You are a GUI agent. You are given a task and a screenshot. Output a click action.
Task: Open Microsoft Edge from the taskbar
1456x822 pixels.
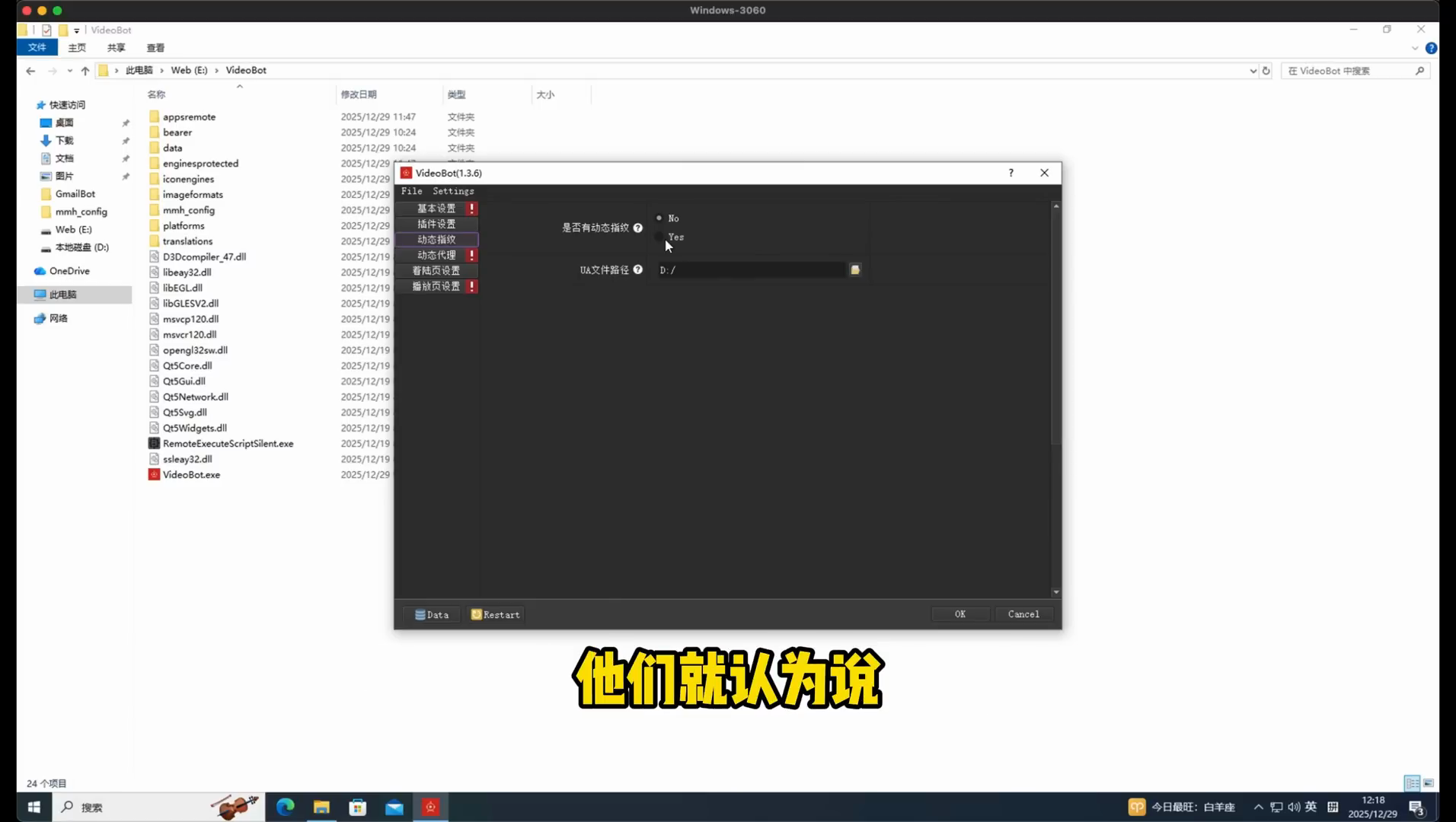coord(286,807)
